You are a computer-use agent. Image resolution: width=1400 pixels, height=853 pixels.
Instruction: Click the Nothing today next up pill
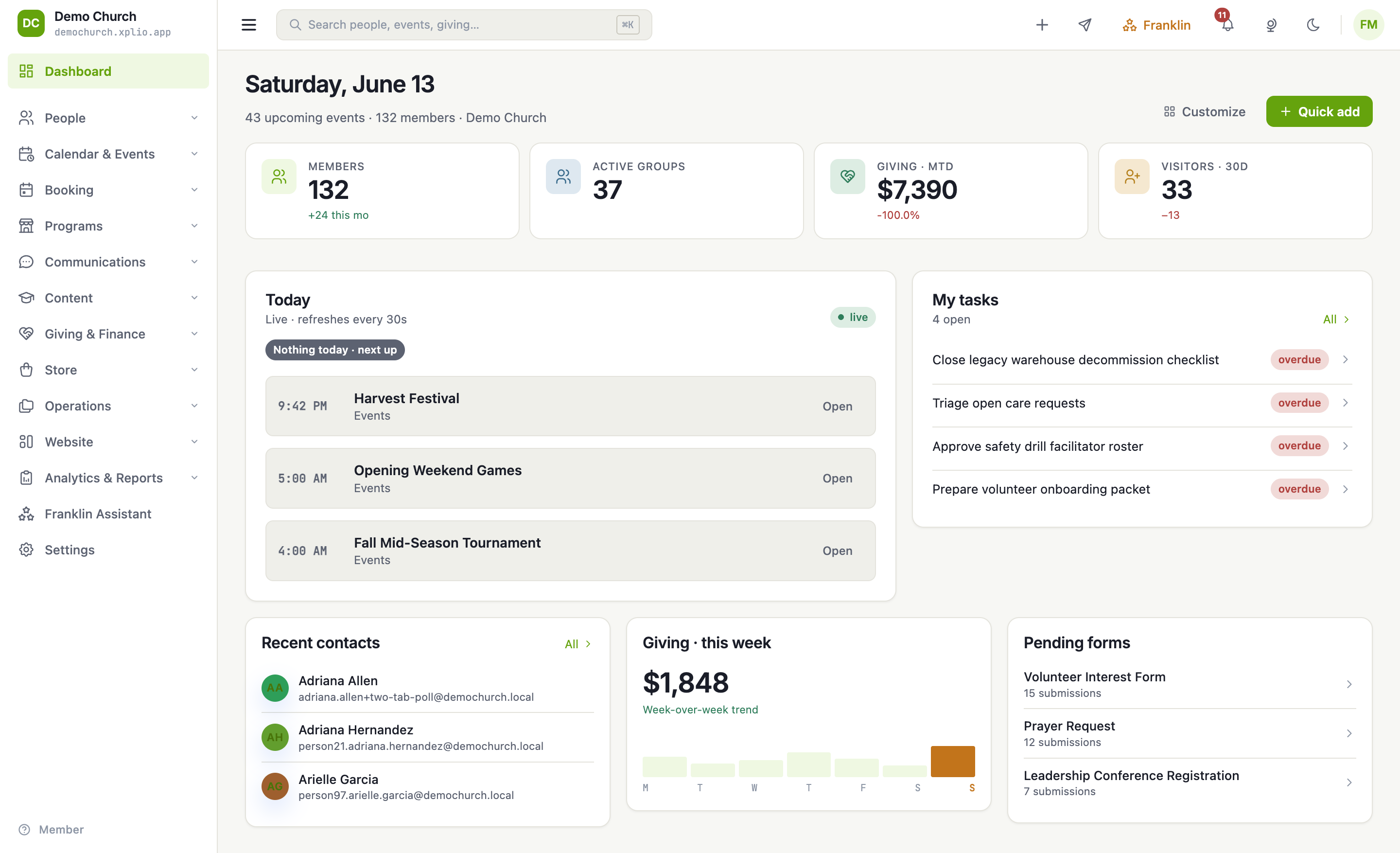pos(334,350)
